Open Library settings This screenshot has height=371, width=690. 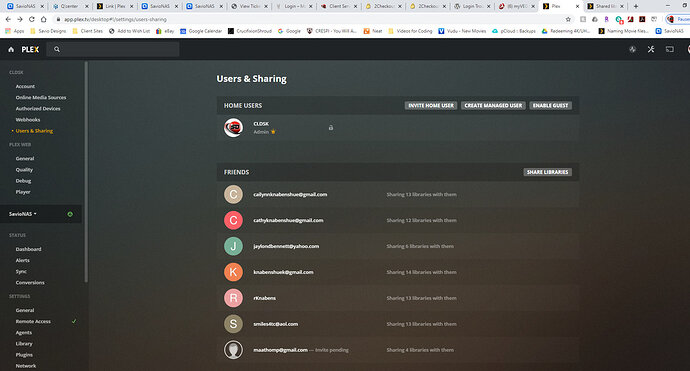point(24,344)
